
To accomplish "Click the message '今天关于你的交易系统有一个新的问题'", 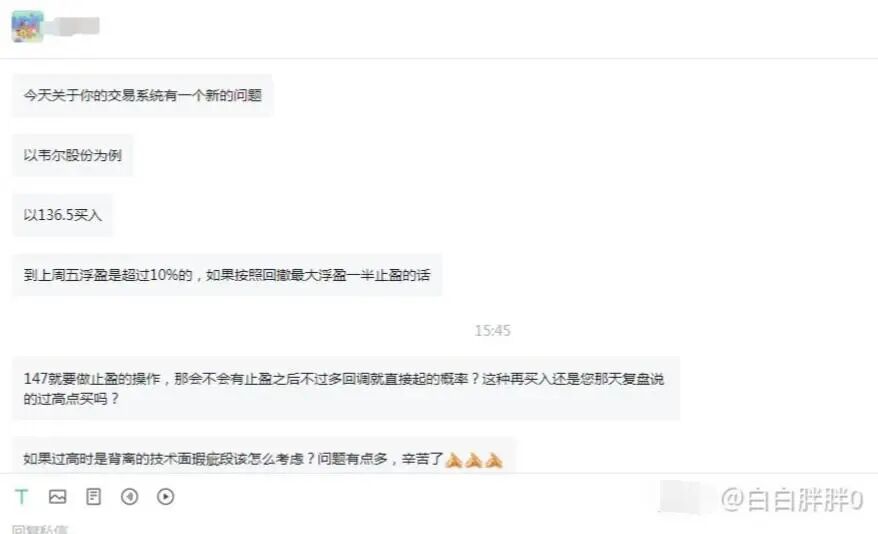I will pyautogui.click(x=143, y=95).
